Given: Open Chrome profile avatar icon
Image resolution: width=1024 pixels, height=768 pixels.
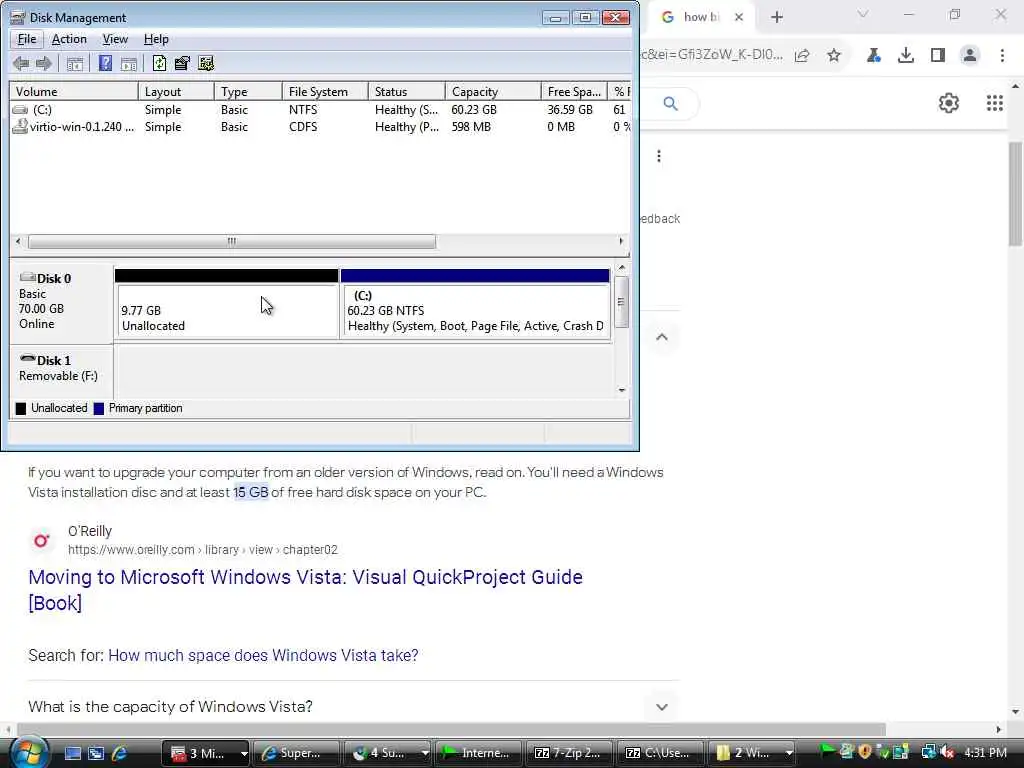Looking at the screenshot, I should pos(970,56).
